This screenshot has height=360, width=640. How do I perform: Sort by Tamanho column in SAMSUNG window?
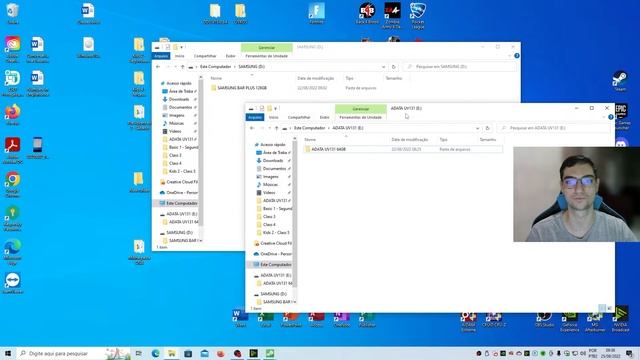tap(395, 78)
